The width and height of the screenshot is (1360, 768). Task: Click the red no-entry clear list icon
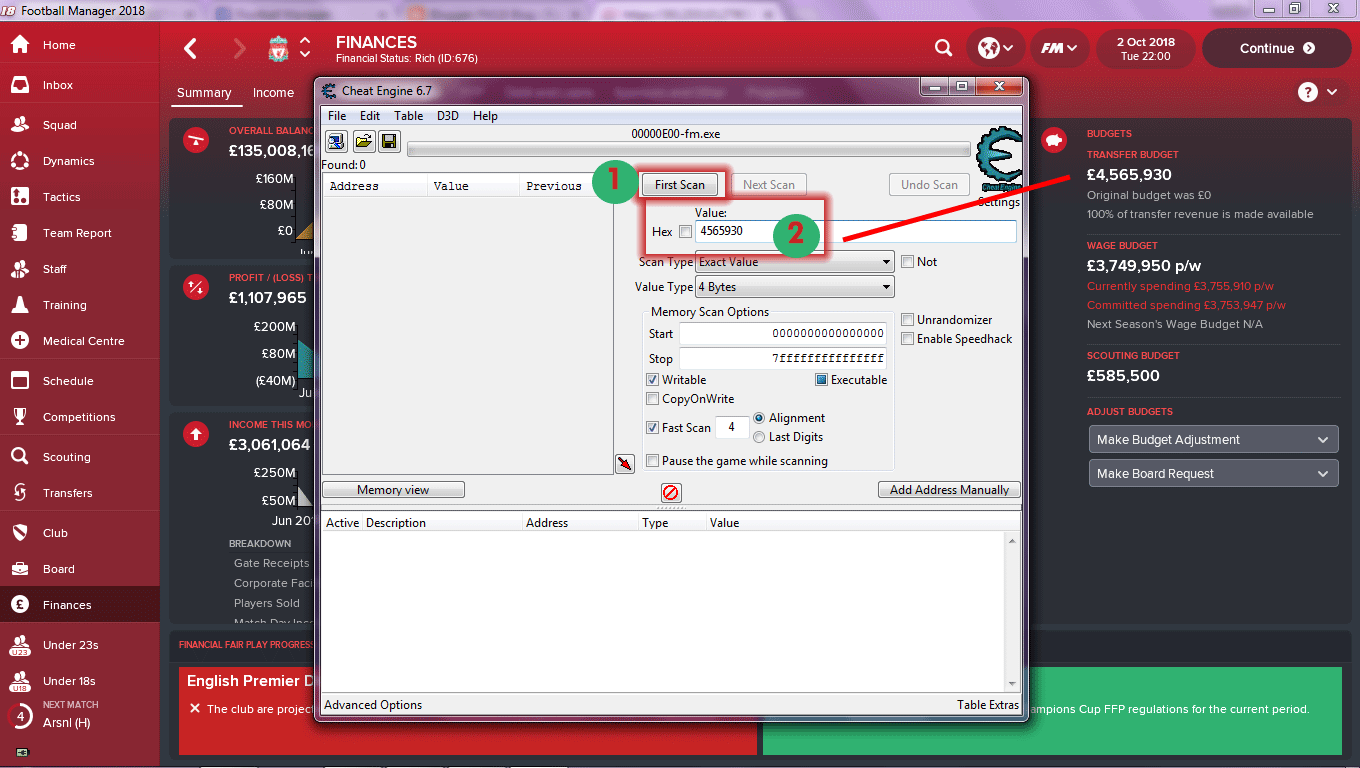[x=671, y=492]
